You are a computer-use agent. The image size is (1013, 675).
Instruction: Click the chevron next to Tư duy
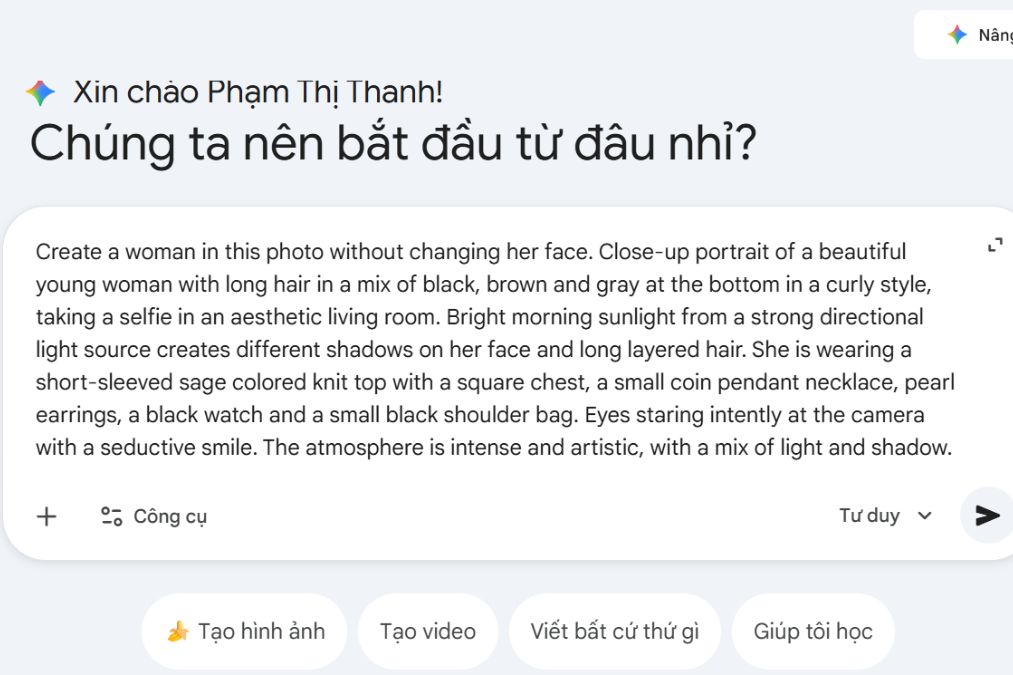point(925,516)
